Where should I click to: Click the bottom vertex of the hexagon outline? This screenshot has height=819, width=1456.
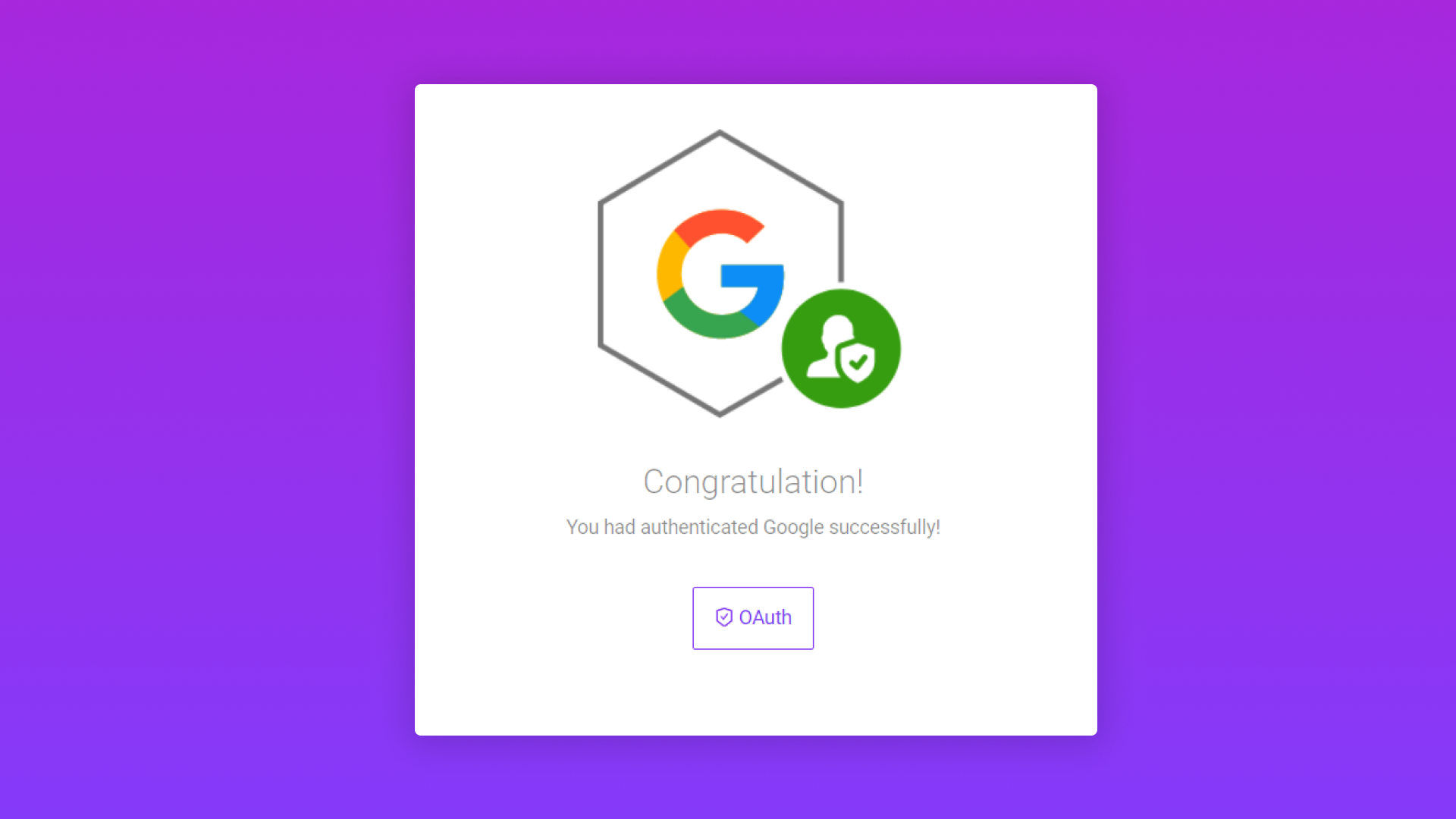pos(720,413)
